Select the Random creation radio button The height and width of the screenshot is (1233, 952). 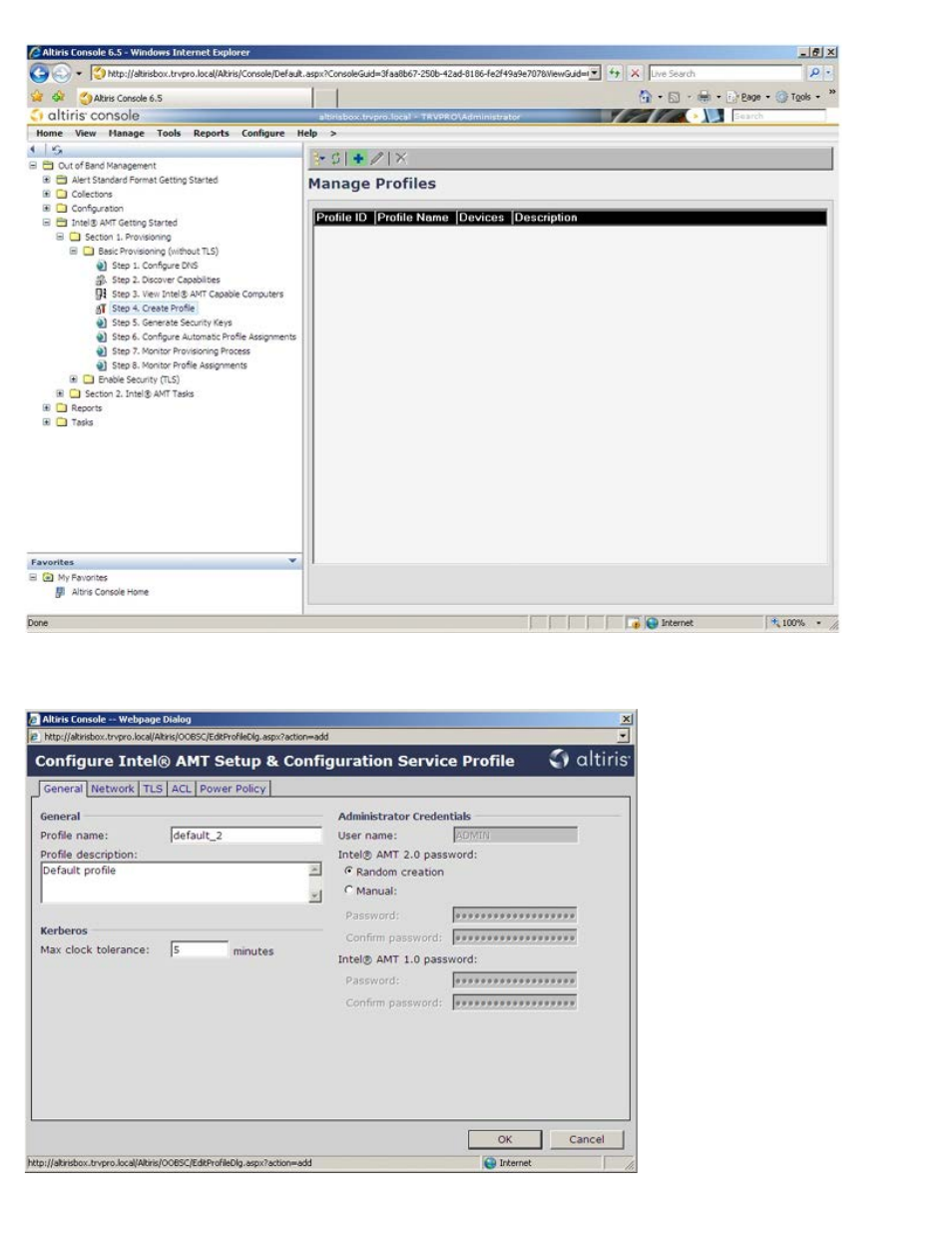[x=349, y=871]
